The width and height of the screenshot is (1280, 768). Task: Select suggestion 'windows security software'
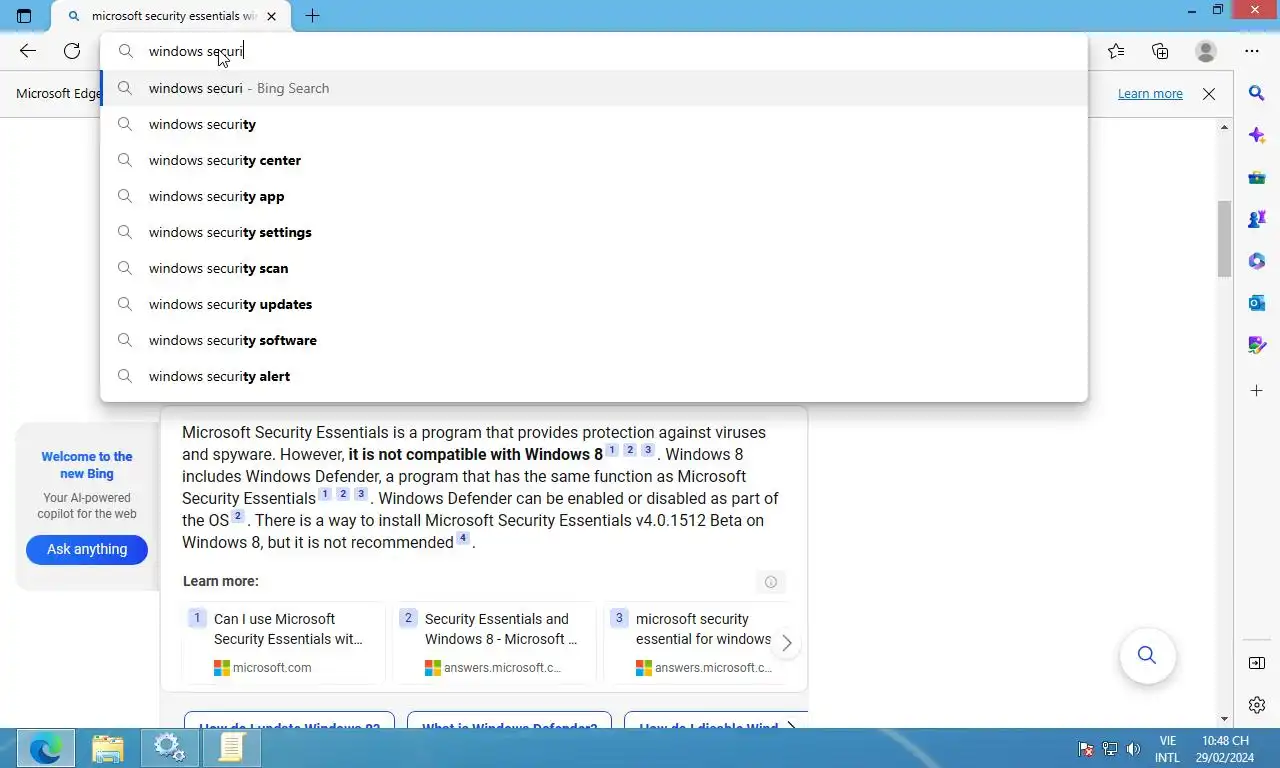[594, 340]
